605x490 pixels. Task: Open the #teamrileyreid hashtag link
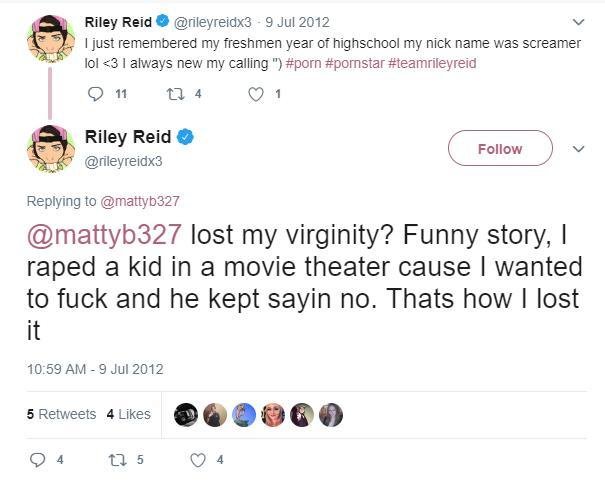click(x=432, y=63)
